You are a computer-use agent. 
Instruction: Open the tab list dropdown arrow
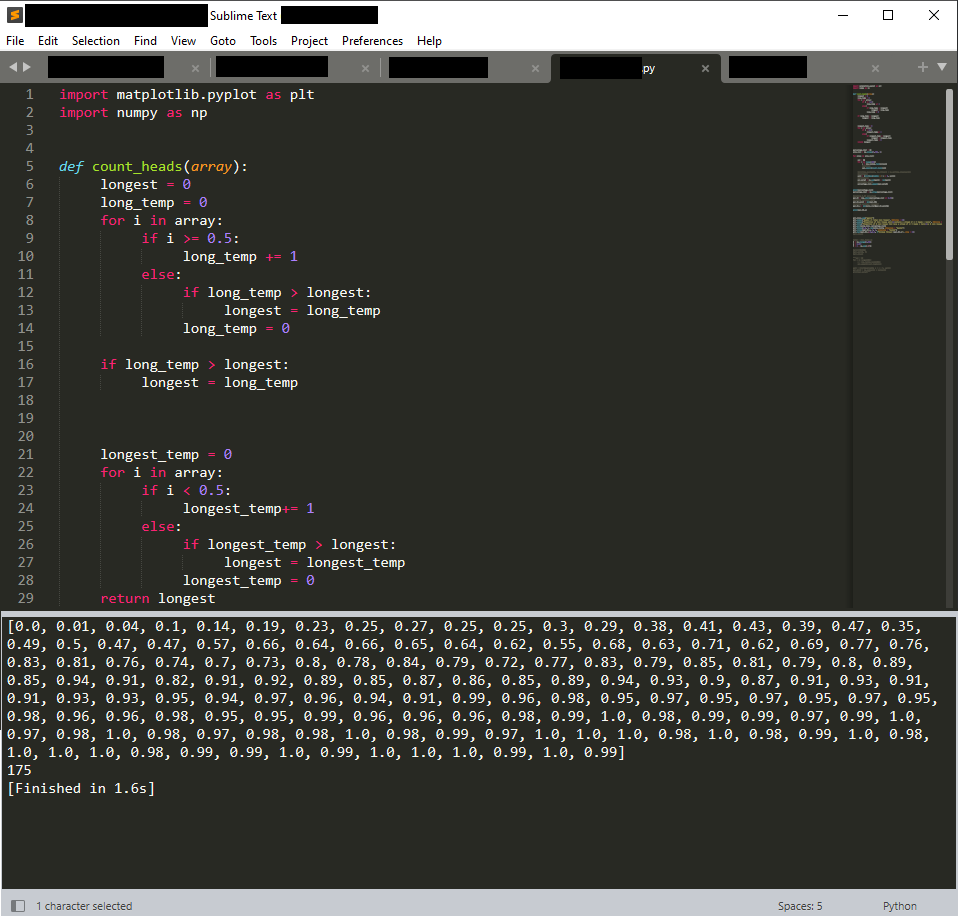point(942,67)
